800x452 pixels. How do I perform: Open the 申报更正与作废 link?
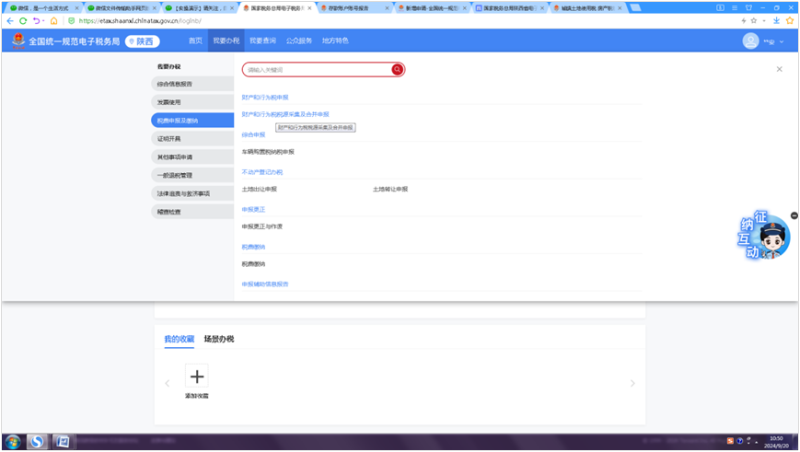262,227
